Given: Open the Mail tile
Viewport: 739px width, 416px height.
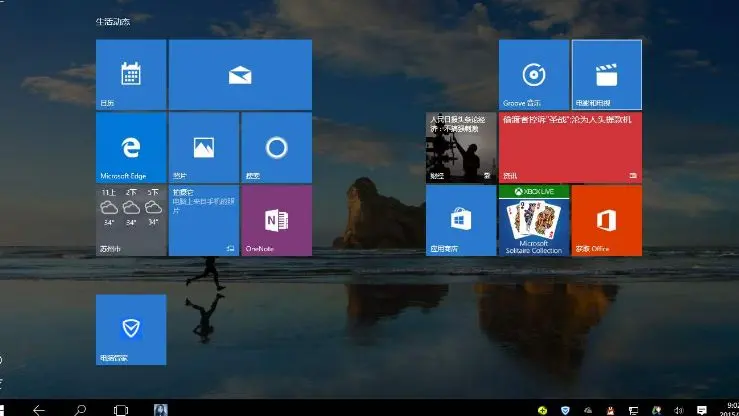Looking at the screenshot, I should pos(240,74).
